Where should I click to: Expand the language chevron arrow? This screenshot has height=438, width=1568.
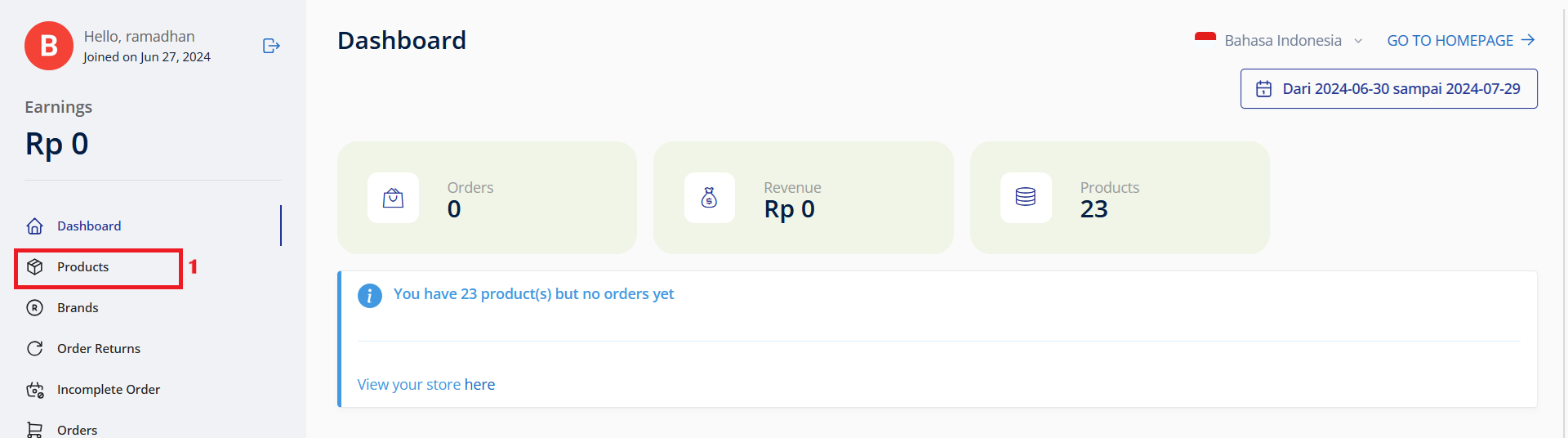pyautogui.click(x=1358, y=41)
